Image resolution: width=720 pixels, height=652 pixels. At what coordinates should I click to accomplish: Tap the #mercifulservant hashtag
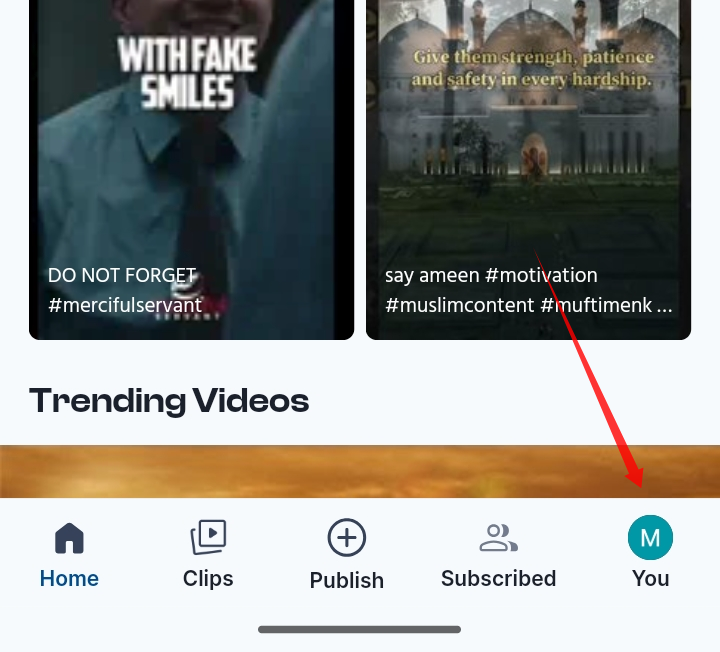125,305
